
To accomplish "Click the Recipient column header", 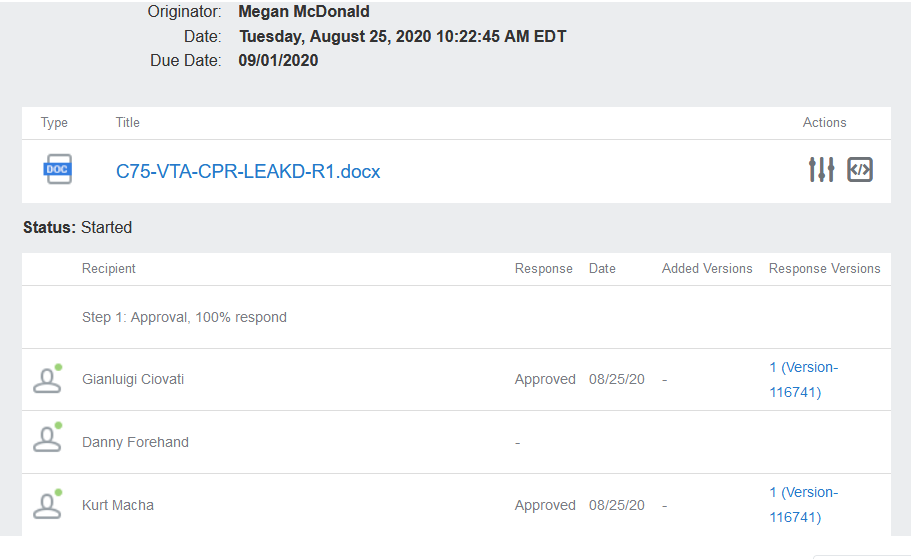I will 109,268.
